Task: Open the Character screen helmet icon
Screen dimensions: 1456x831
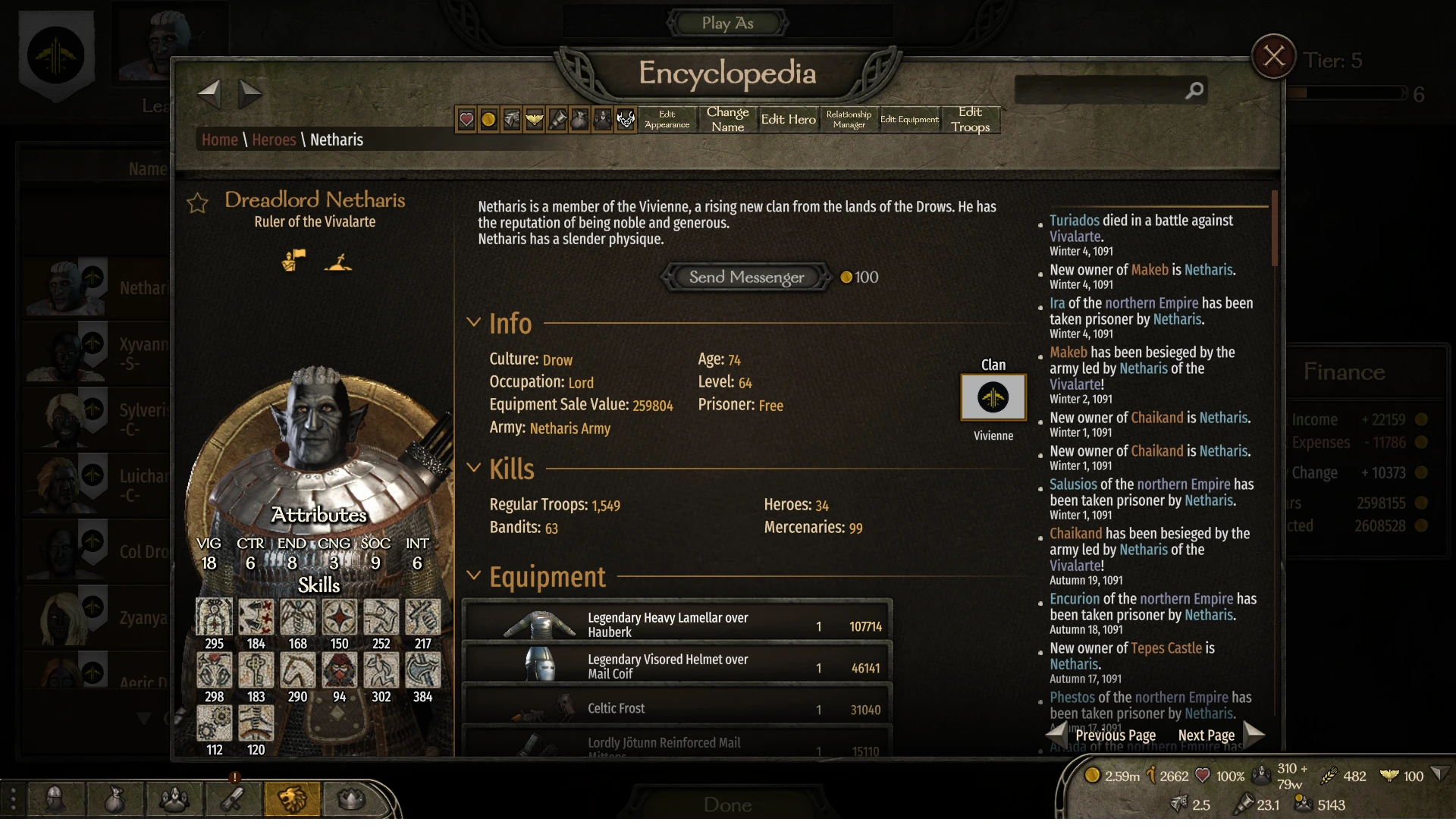Action: (55, 799)
